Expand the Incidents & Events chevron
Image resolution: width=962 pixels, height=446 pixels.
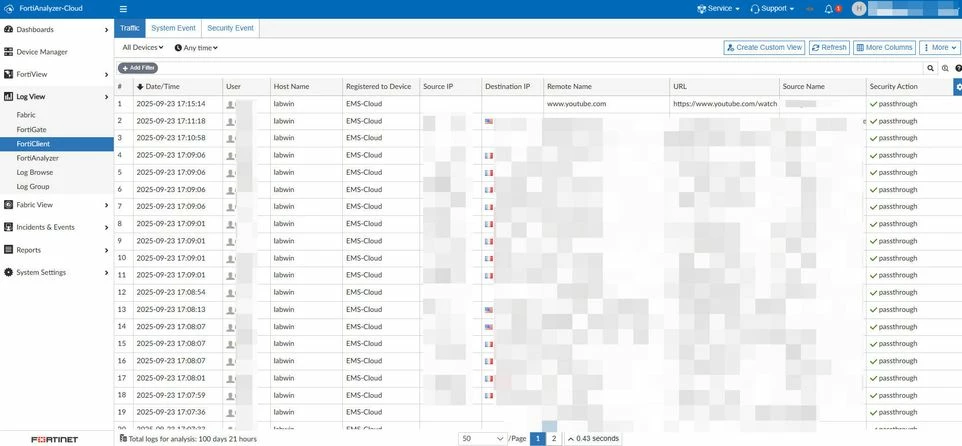[107, 228]
